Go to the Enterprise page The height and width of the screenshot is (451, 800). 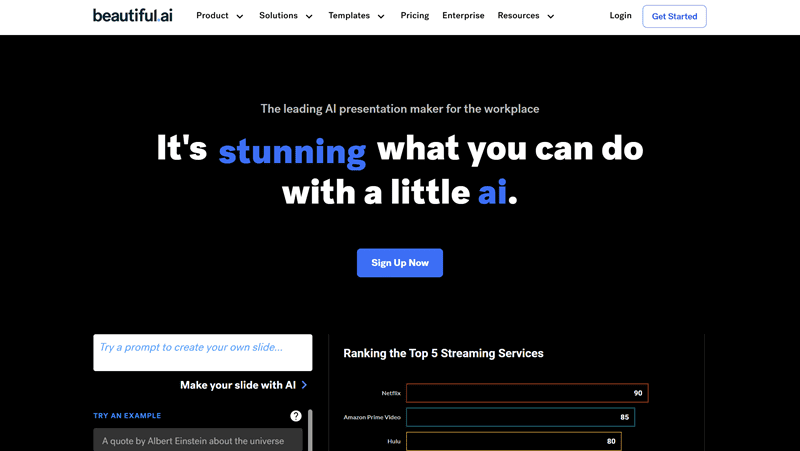point(463,15)
